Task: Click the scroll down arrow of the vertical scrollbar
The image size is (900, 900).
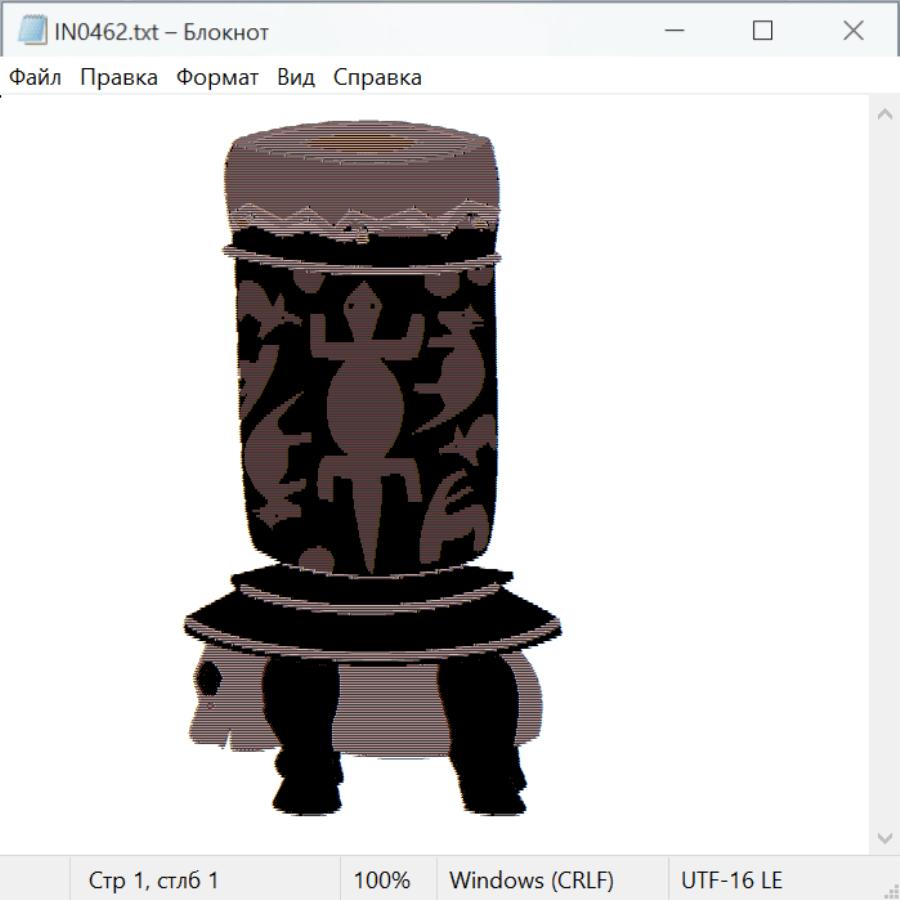Action: (884, 837)
